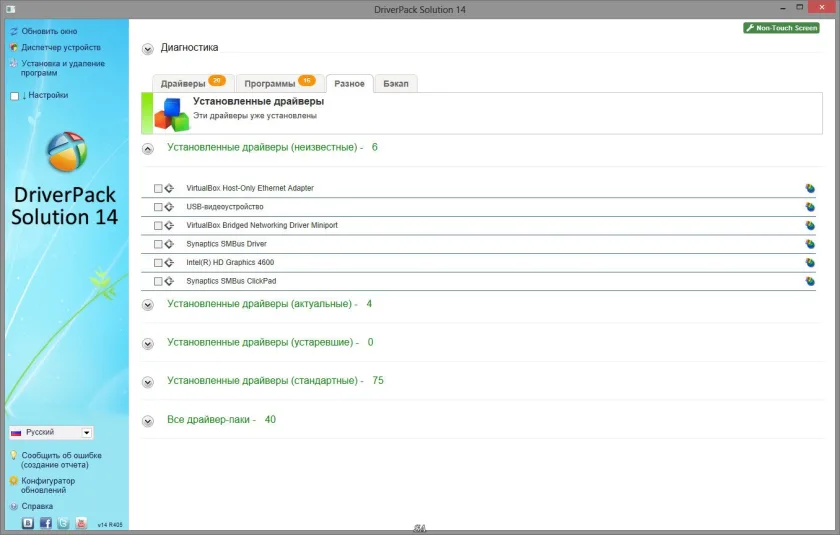Switch to the Драйверы tab
This screenshot has height=535, width=840.
(193, 83)
